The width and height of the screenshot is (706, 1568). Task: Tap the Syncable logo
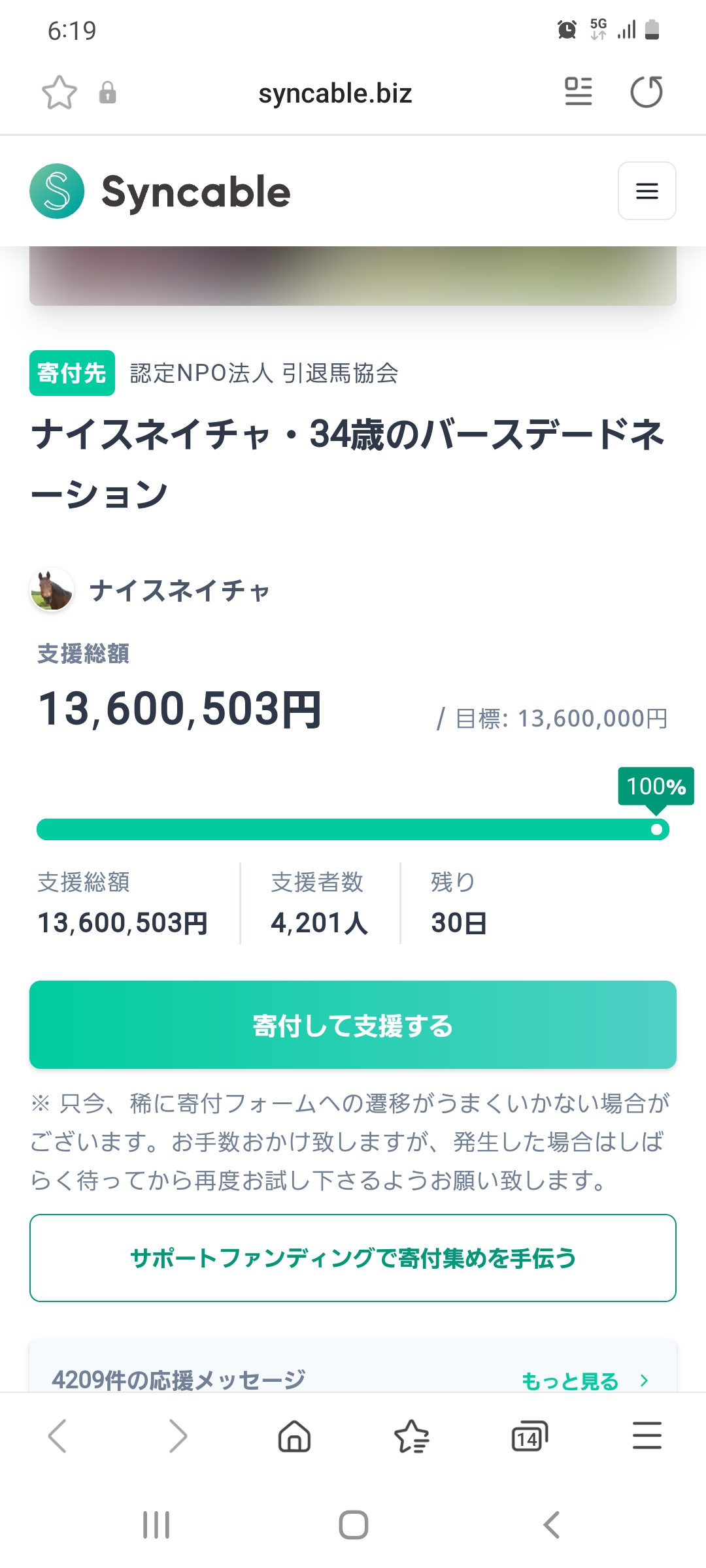pyautogui.click(x=160, y=191)
